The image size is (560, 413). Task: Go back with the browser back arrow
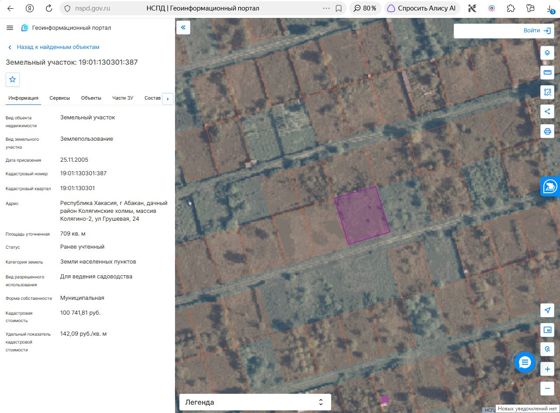click(10, 8)
